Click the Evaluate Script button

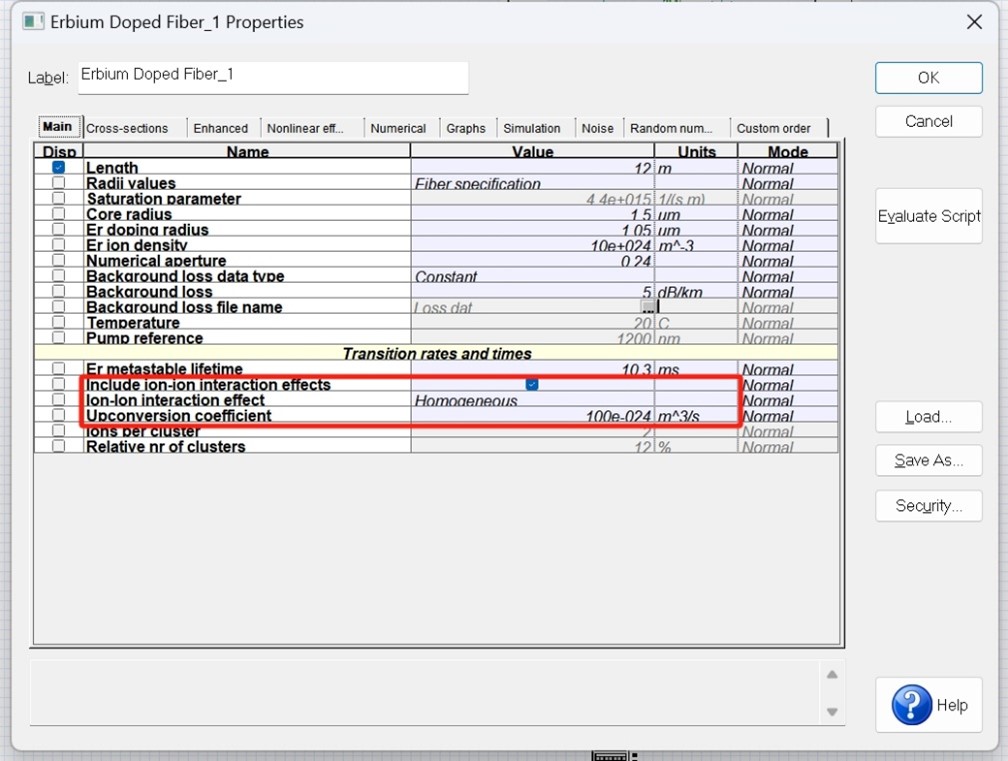(x=928, y=216)
